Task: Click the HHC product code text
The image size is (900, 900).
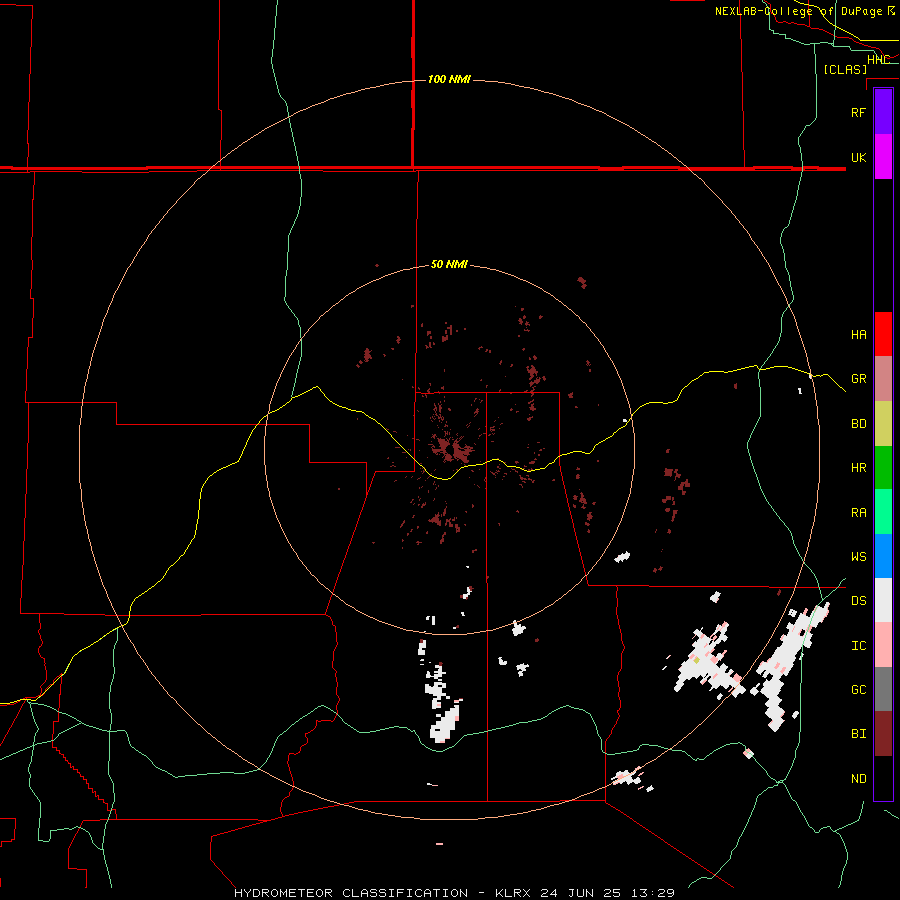Action: pyautogui.click(x=878, y=59)
